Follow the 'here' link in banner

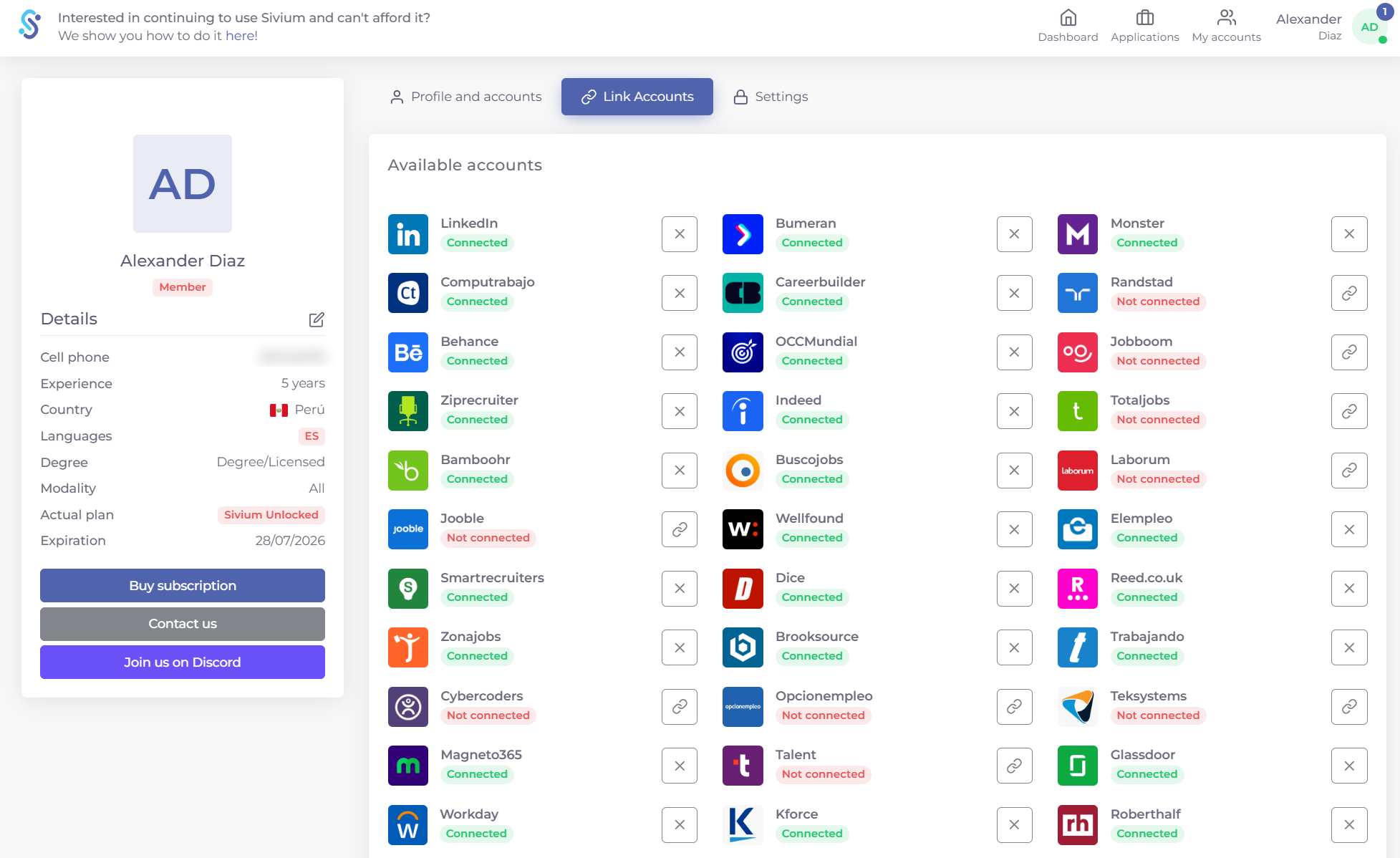tap(239, 36)
